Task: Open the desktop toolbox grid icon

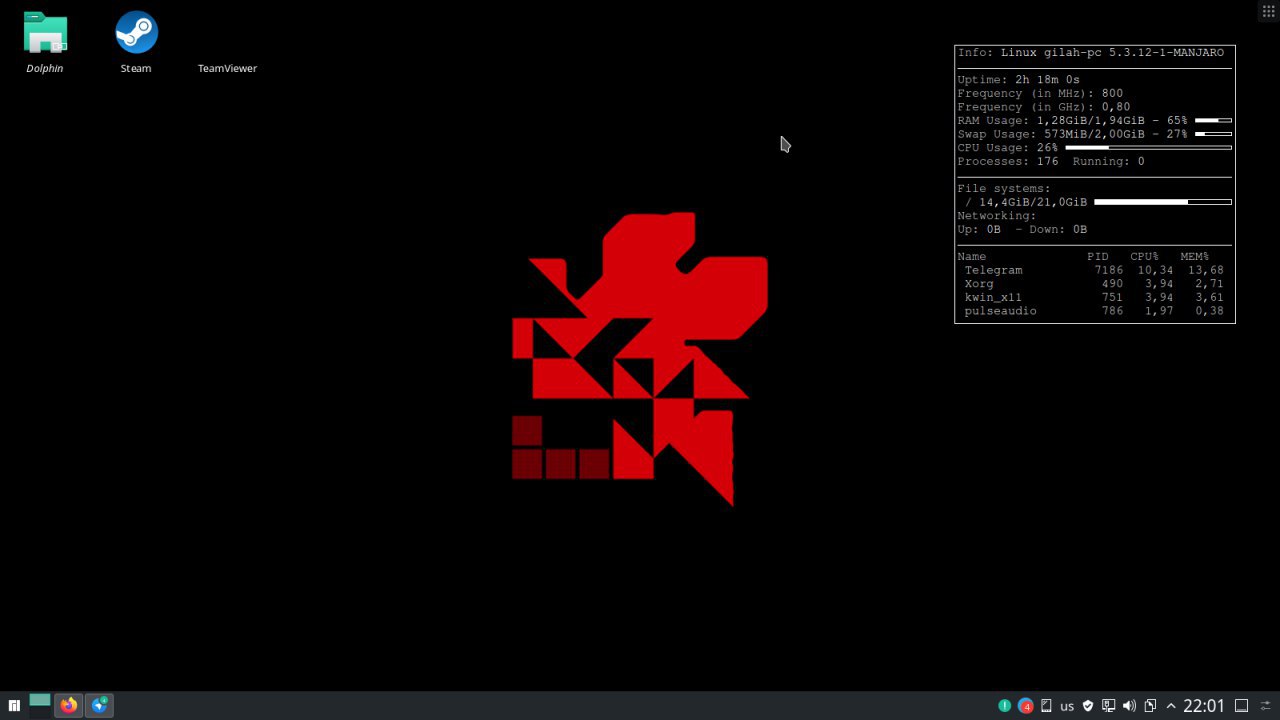Action: 1268,11
